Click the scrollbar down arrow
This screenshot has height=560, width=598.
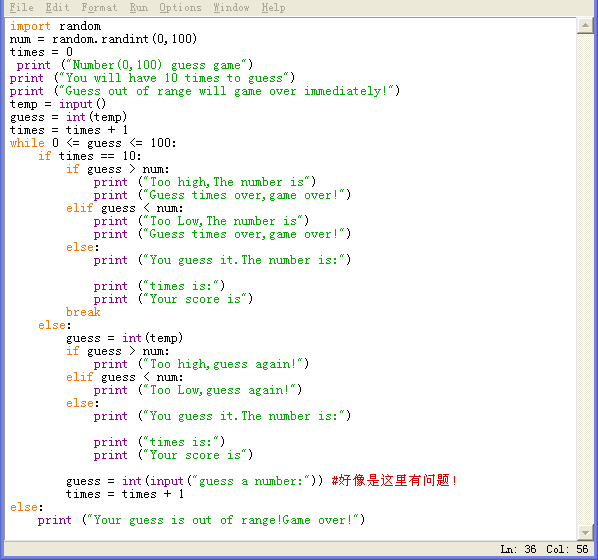tap(585, 532)
